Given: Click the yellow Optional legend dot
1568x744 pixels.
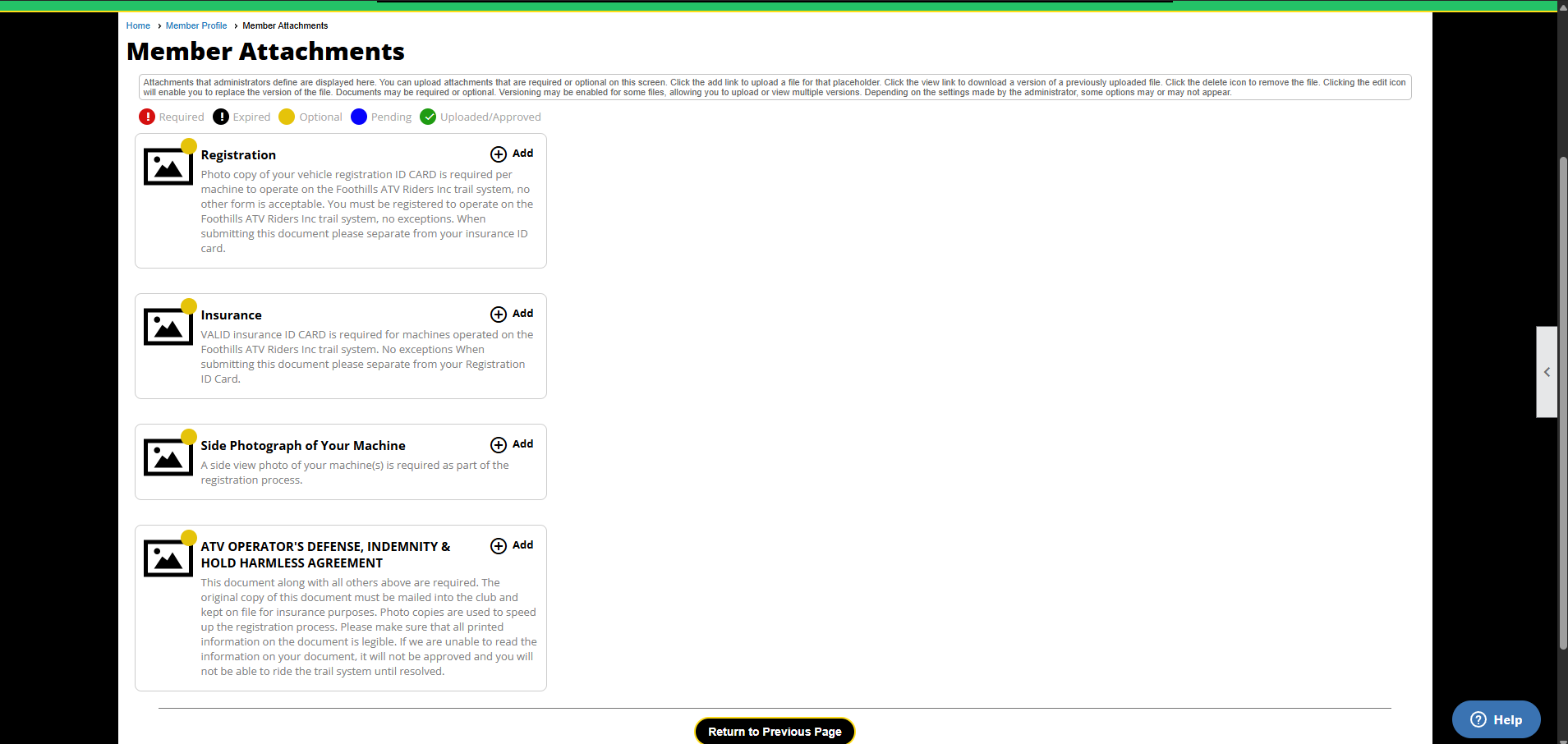Looking at the screenshot, I should [x=287, y=117].
